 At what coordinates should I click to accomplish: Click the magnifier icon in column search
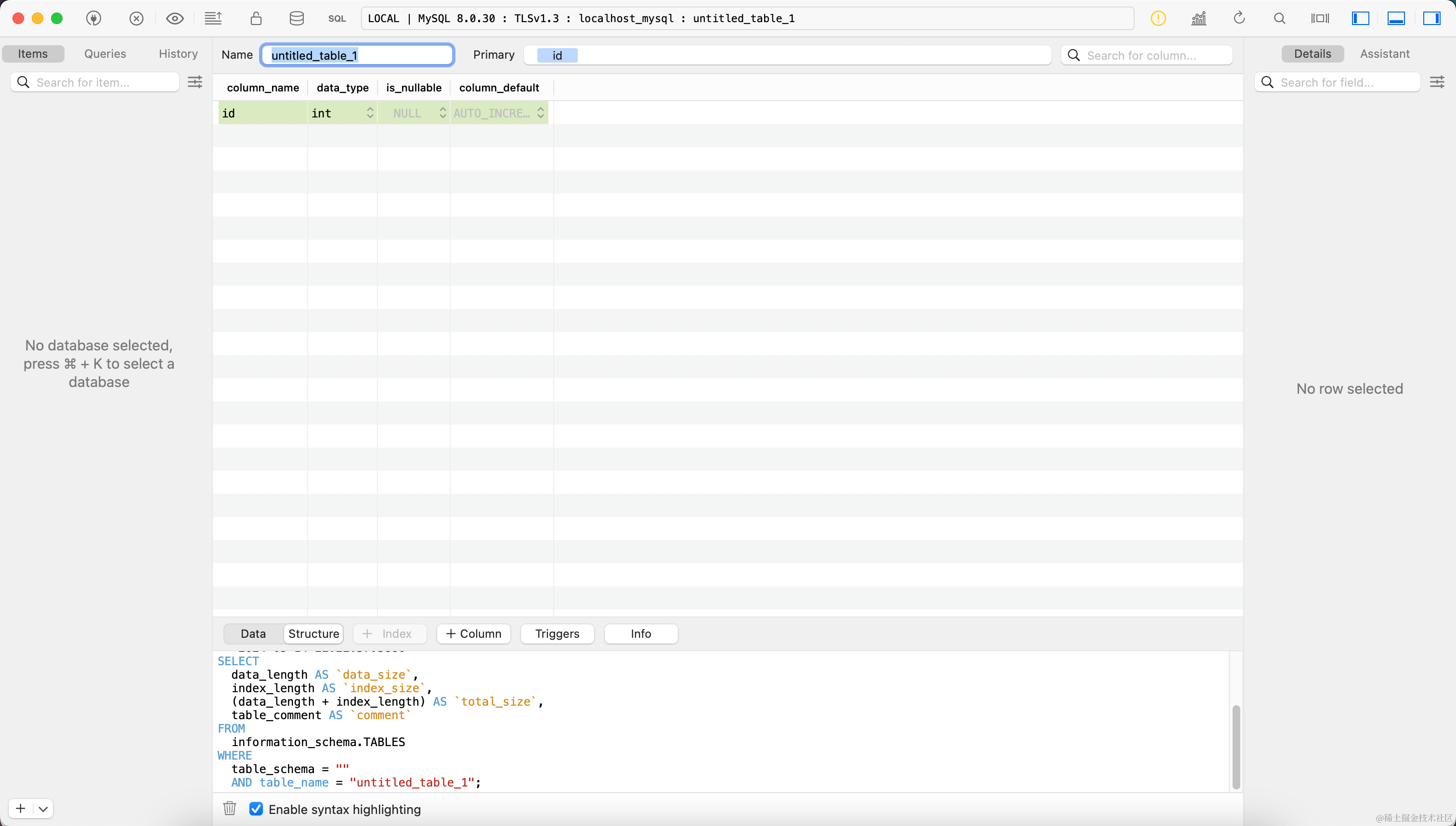click(x=1074, y=55)
